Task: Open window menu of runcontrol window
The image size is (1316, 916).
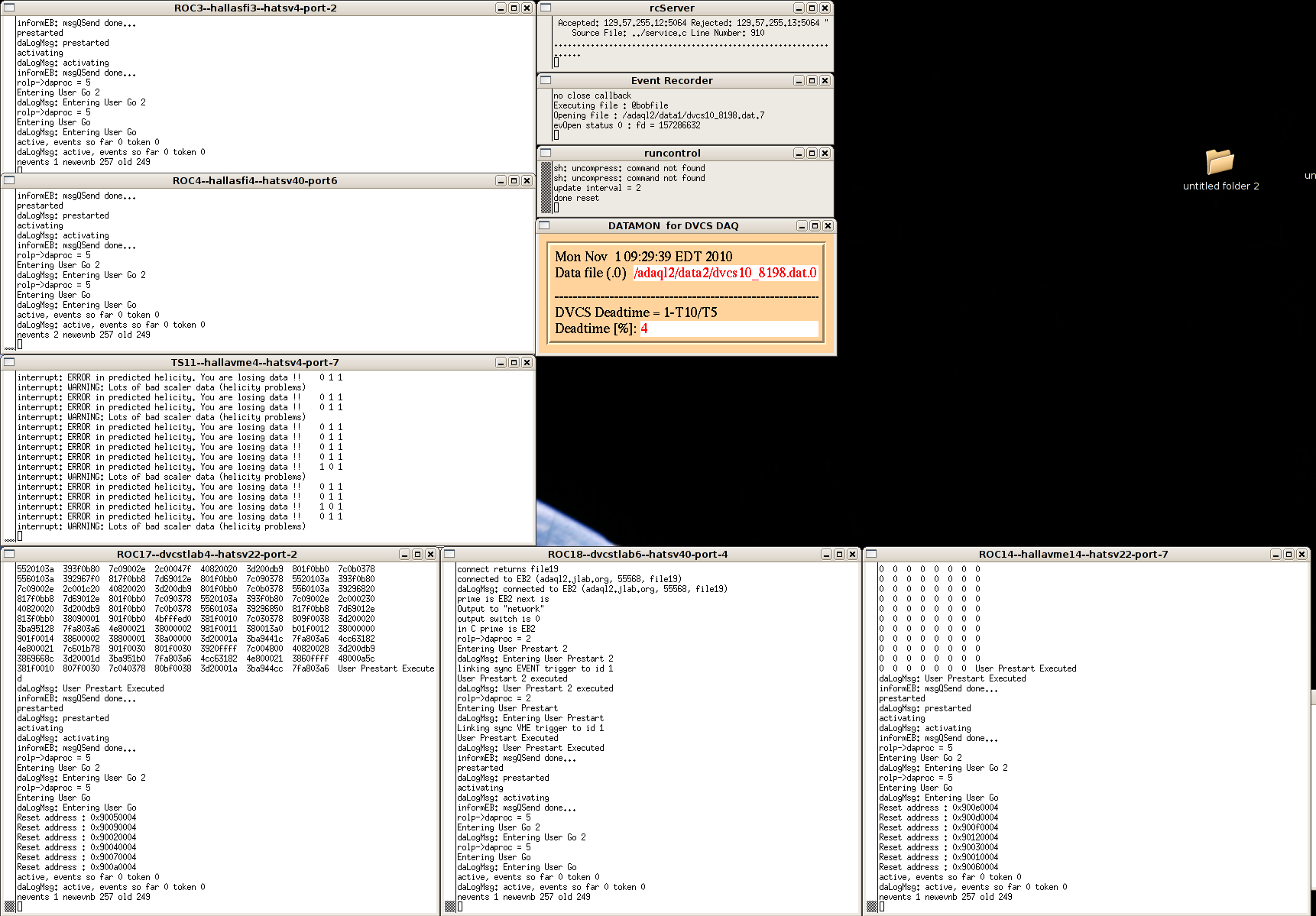Action: tap(546, 153)
